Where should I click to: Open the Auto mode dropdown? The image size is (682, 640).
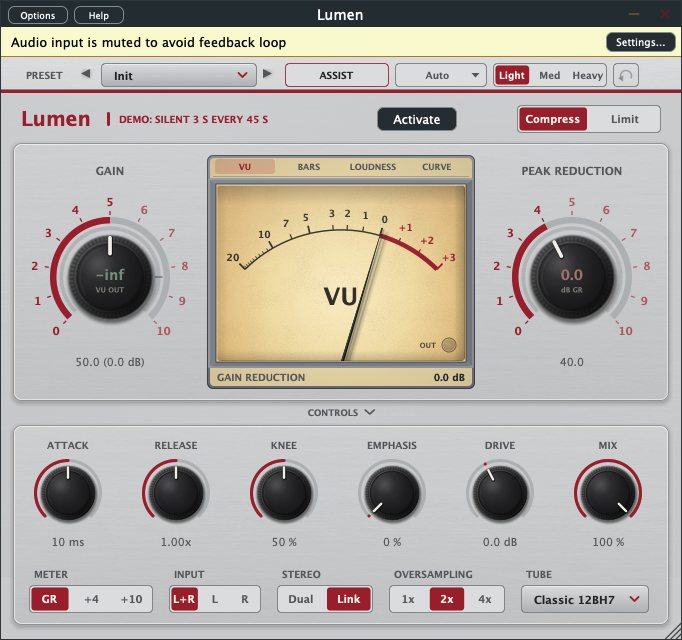pos(441,75)
